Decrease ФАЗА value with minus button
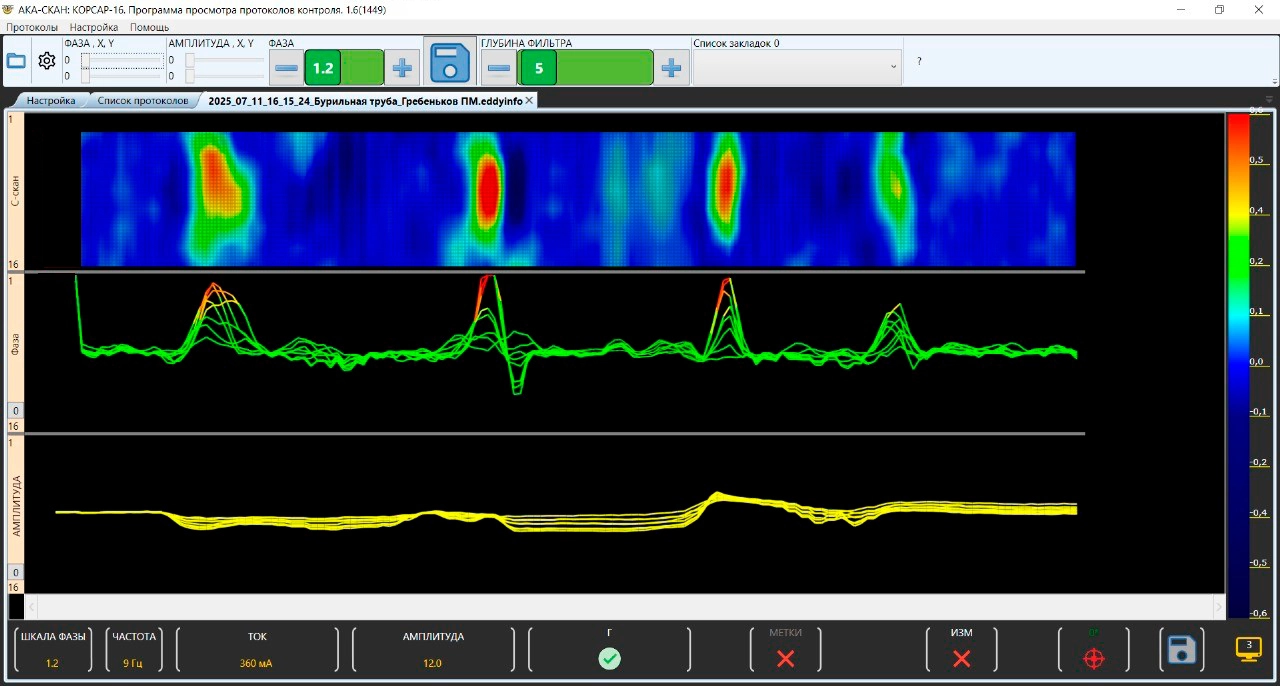Screen dimensions: 1280x686 [x=286, y=68]
